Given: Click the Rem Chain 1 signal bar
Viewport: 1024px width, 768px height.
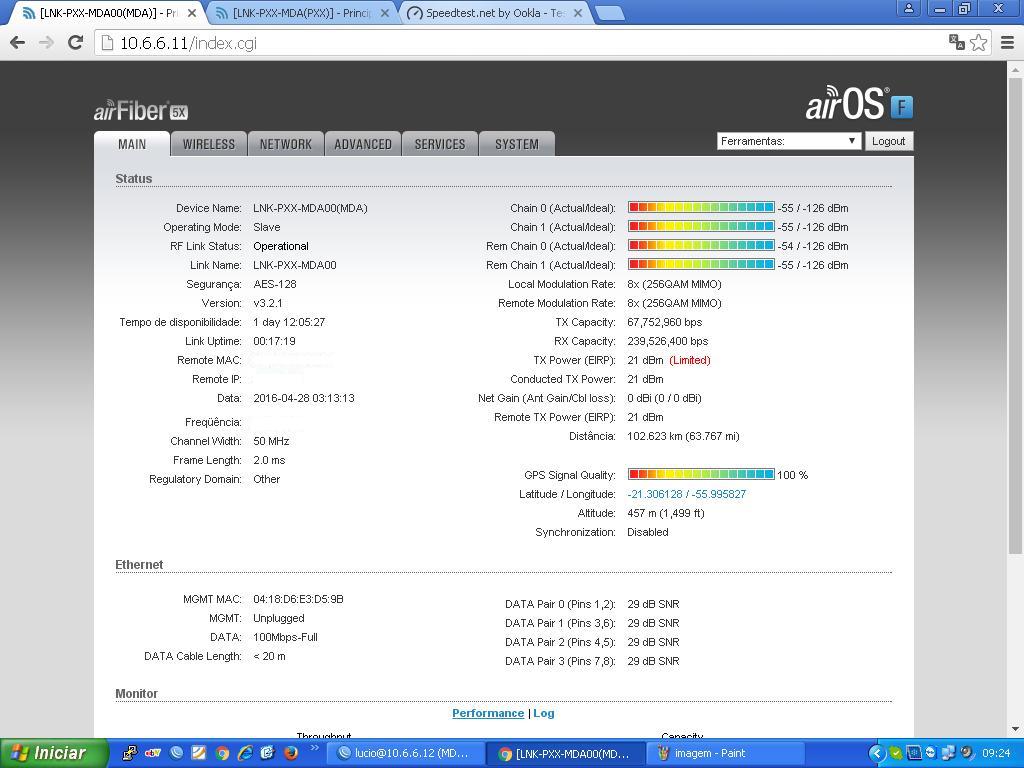Looking at the screenshot, I should [701, 264].
